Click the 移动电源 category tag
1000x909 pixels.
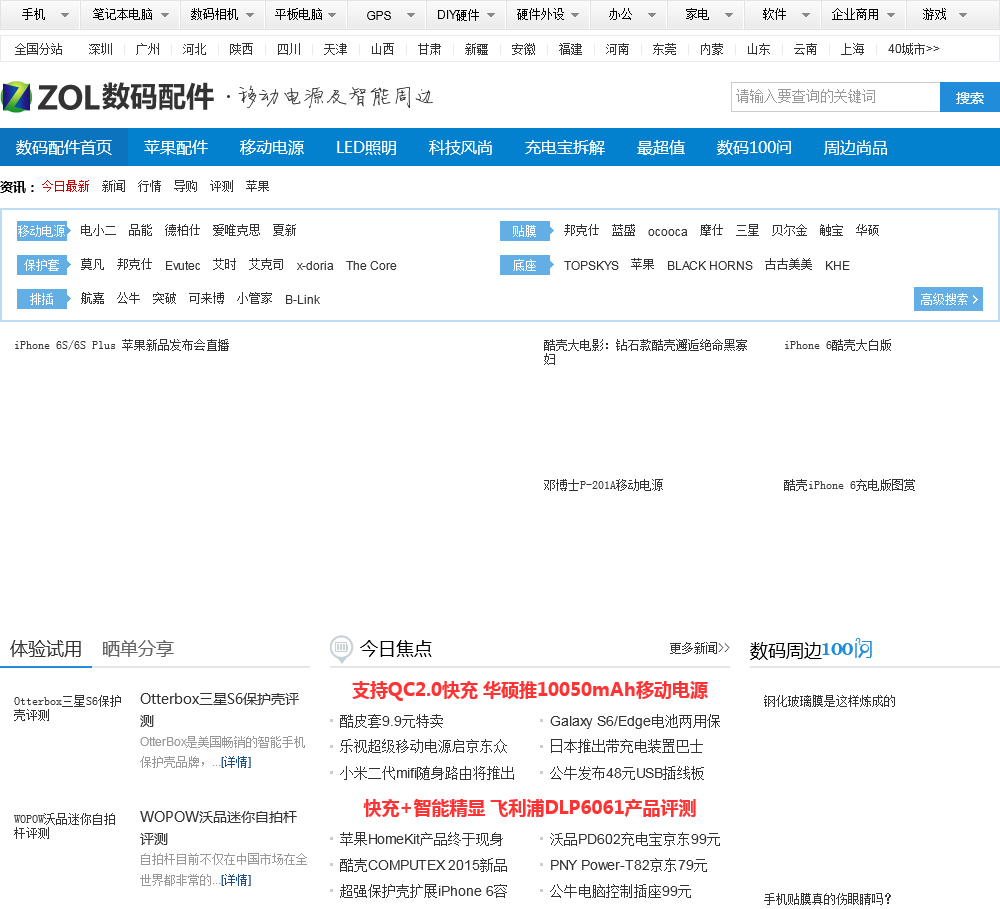(x=42, y=231)
